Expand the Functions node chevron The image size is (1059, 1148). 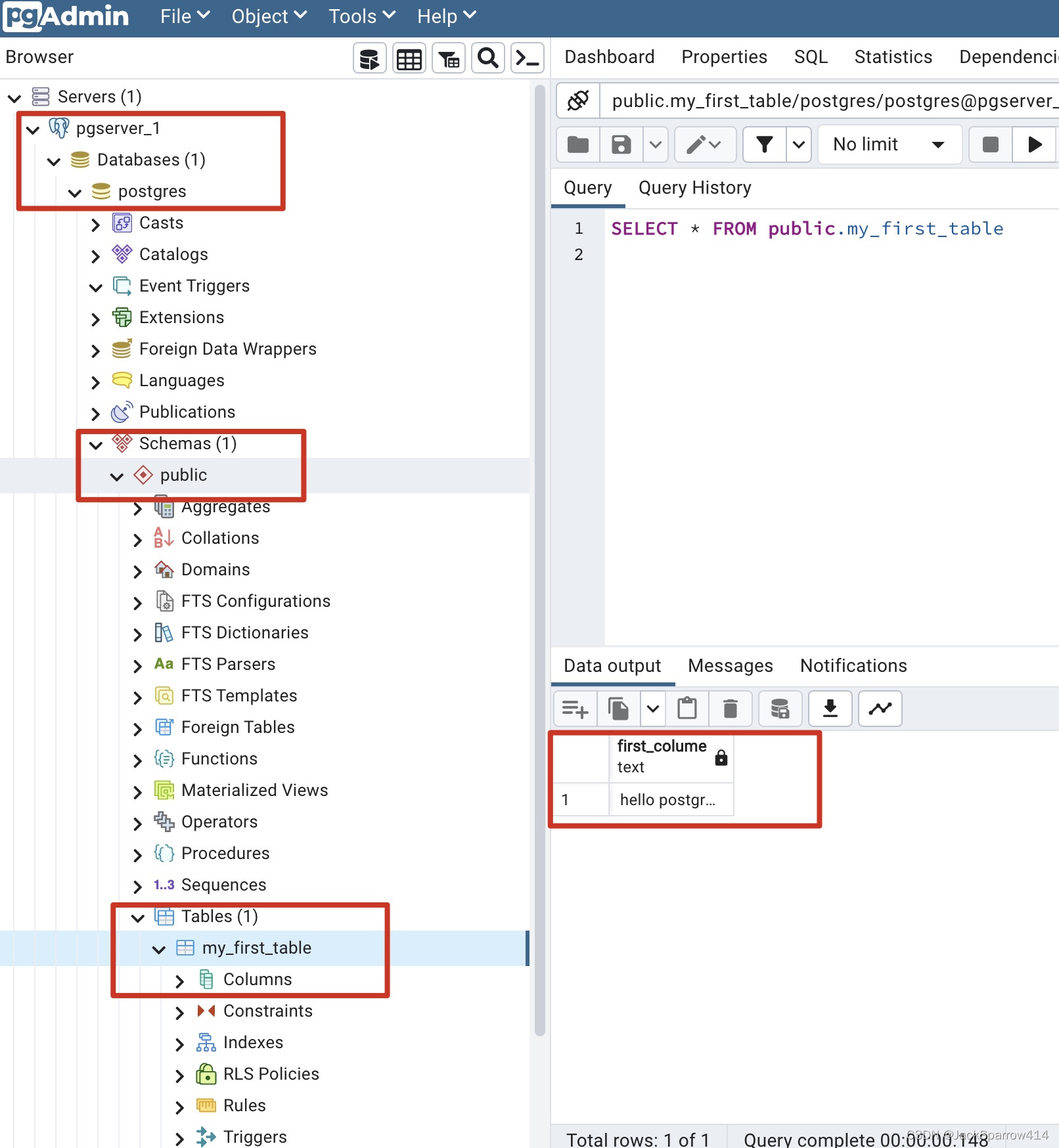pos(138,761)
